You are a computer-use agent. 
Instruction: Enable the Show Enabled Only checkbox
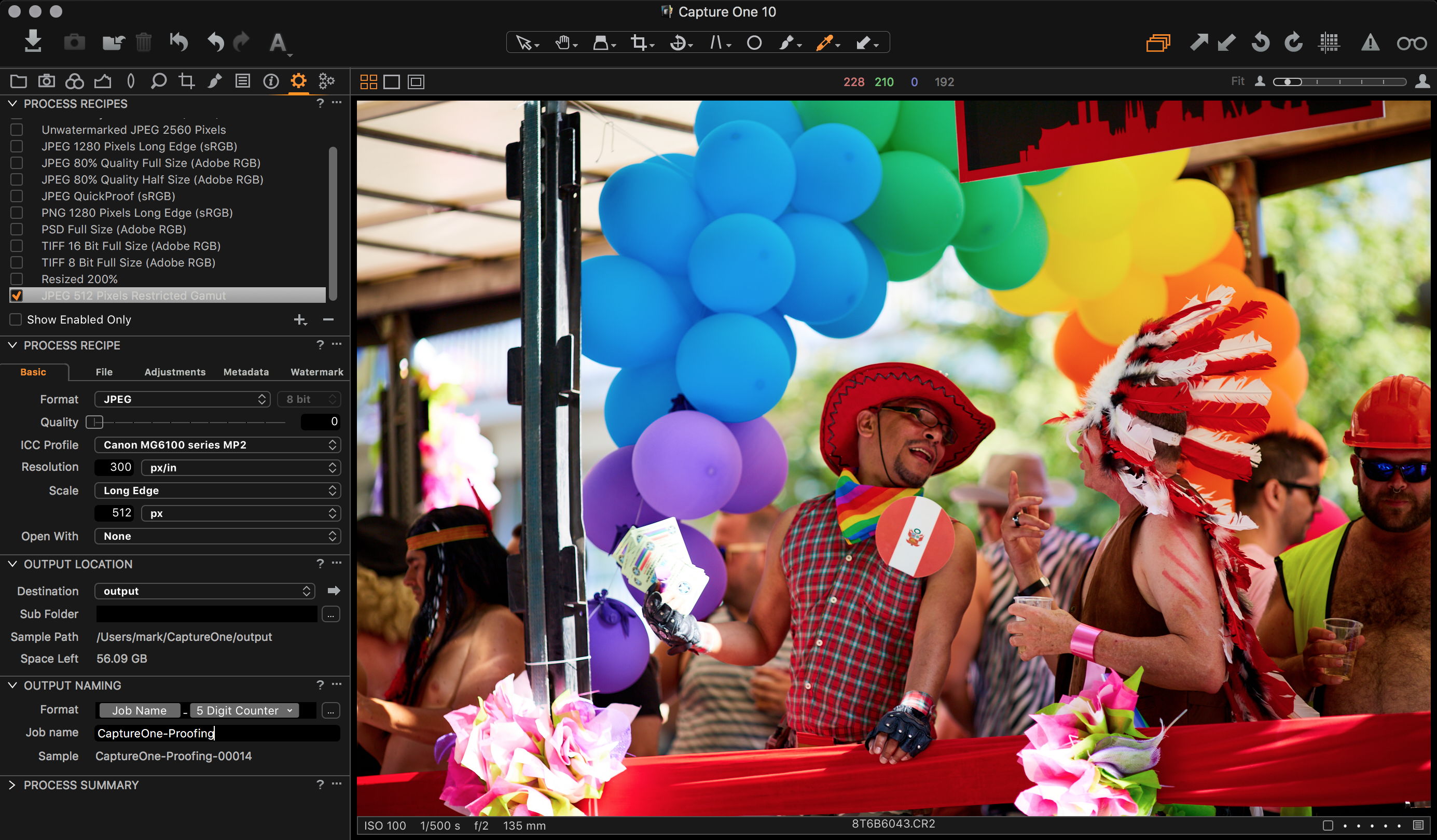point(16,319)
